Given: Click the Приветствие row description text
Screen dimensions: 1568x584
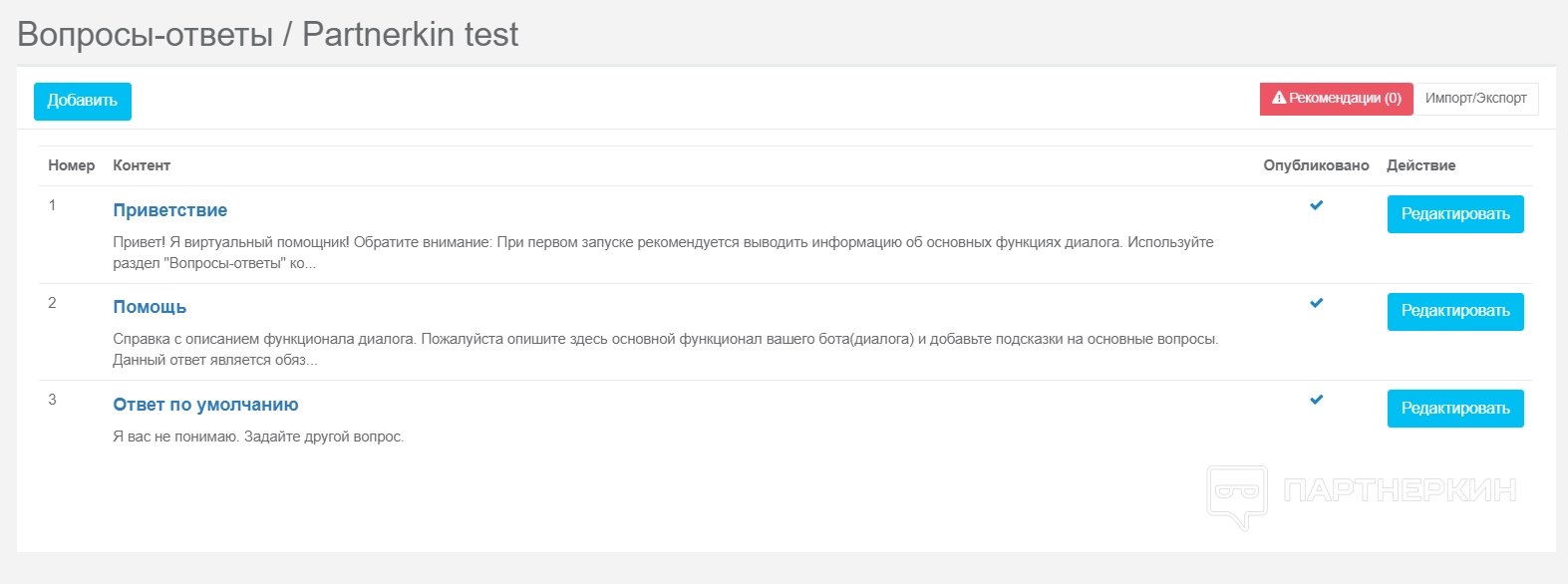Looking at the screenshot, I should [x=663, y=252].
